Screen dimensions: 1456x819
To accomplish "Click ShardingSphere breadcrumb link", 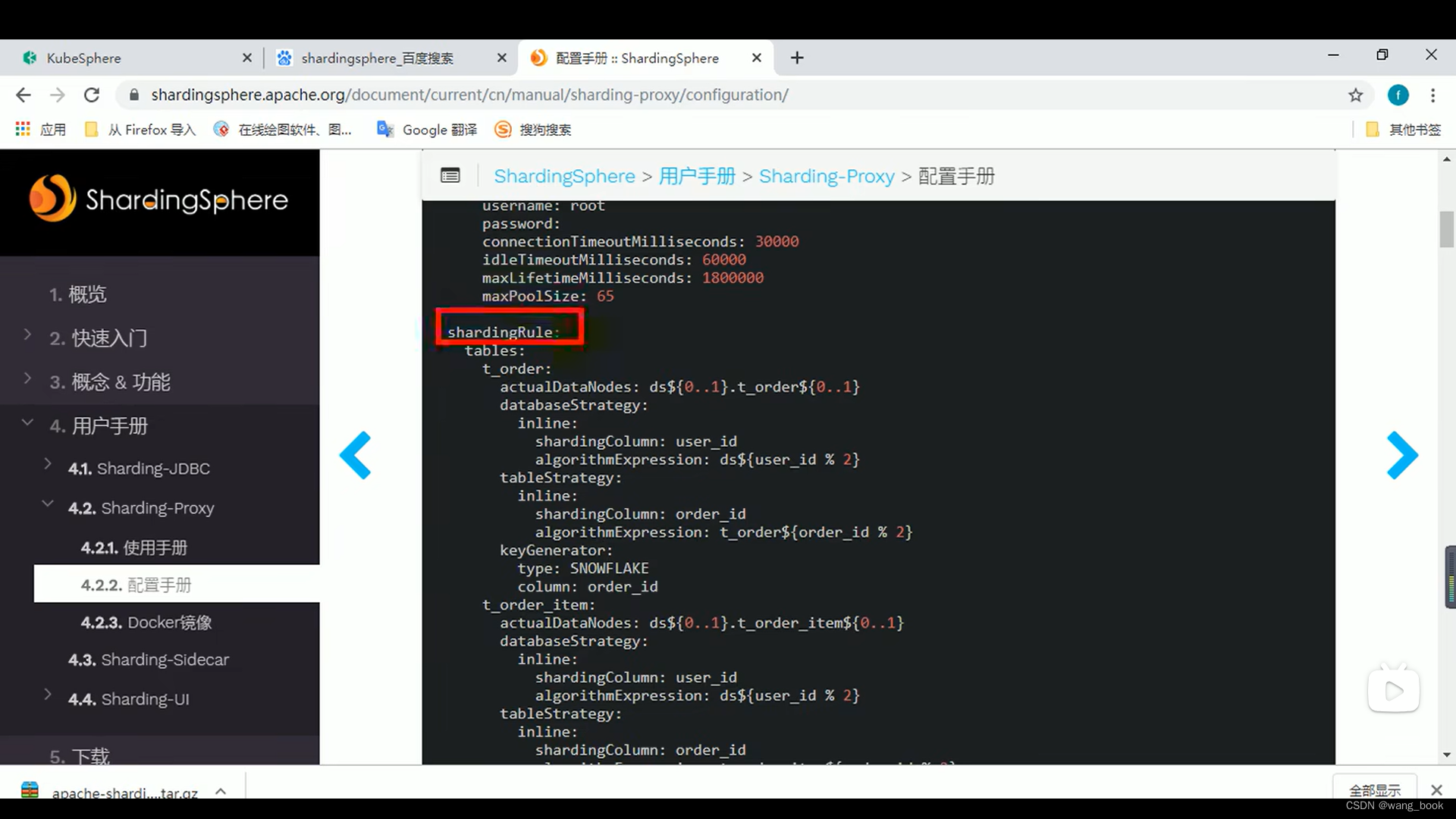I will pos(564,176).
